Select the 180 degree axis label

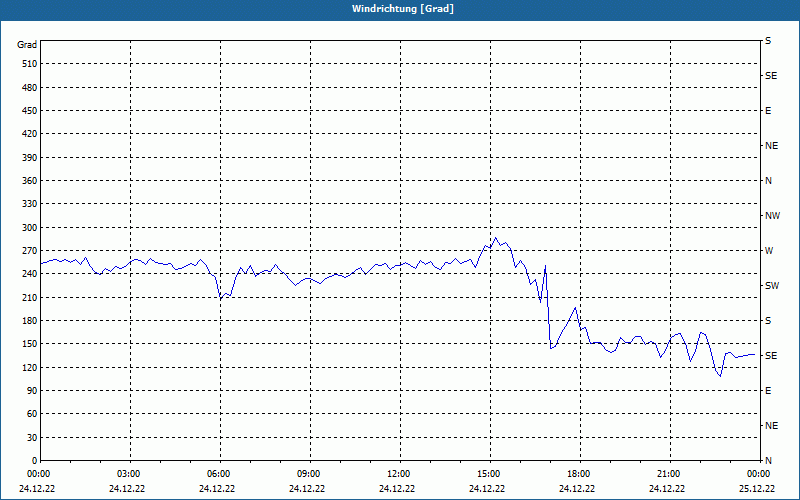[x=30, y=321]
